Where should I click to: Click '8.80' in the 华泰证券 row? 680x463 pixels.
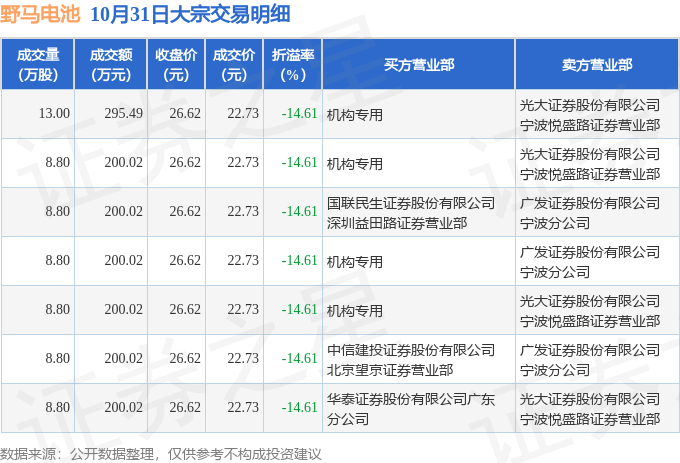click(x=58, y=408)
